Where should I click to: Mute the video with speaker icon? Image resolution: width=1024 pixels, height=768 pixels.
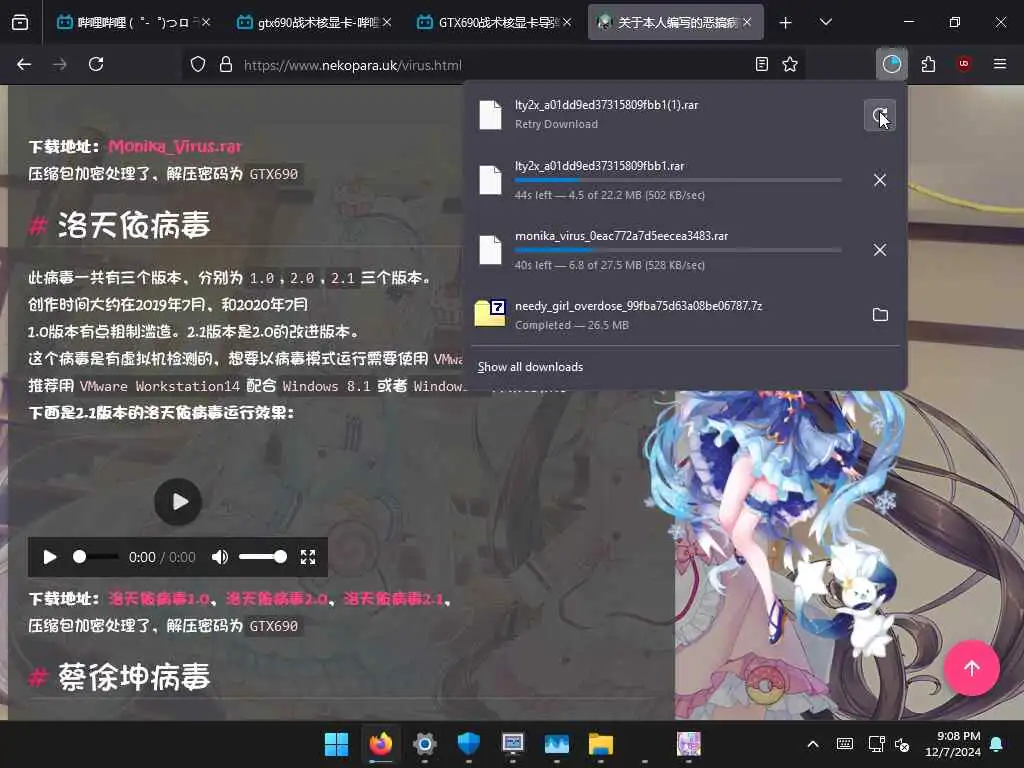219,557
